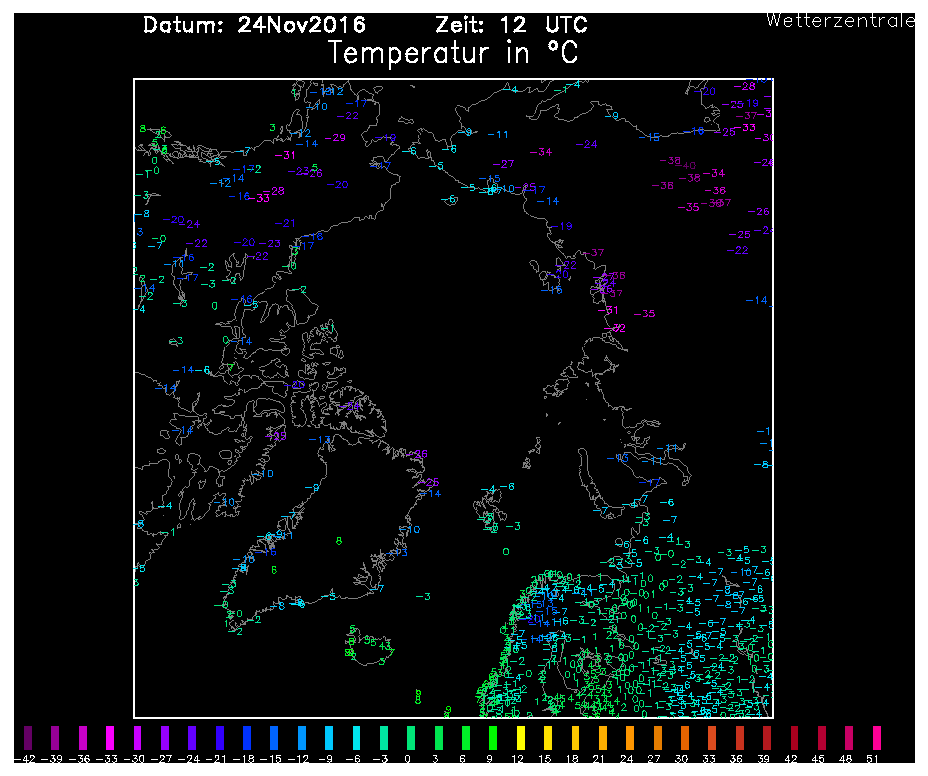Click the Temperatur in °C title
Viewport: 928px width, 776px height.
(x=453, y=53)
